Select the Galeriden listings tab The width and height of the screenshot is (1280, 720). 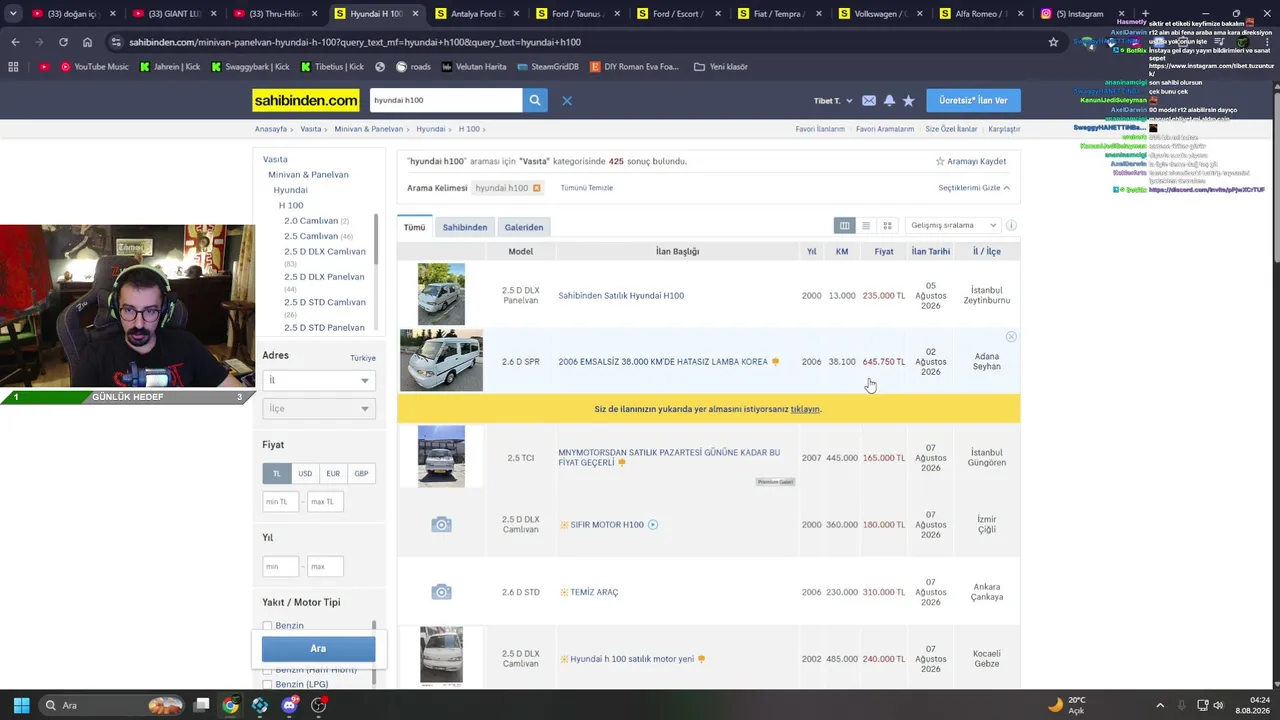pyautogui.click(x=524, y=227)
